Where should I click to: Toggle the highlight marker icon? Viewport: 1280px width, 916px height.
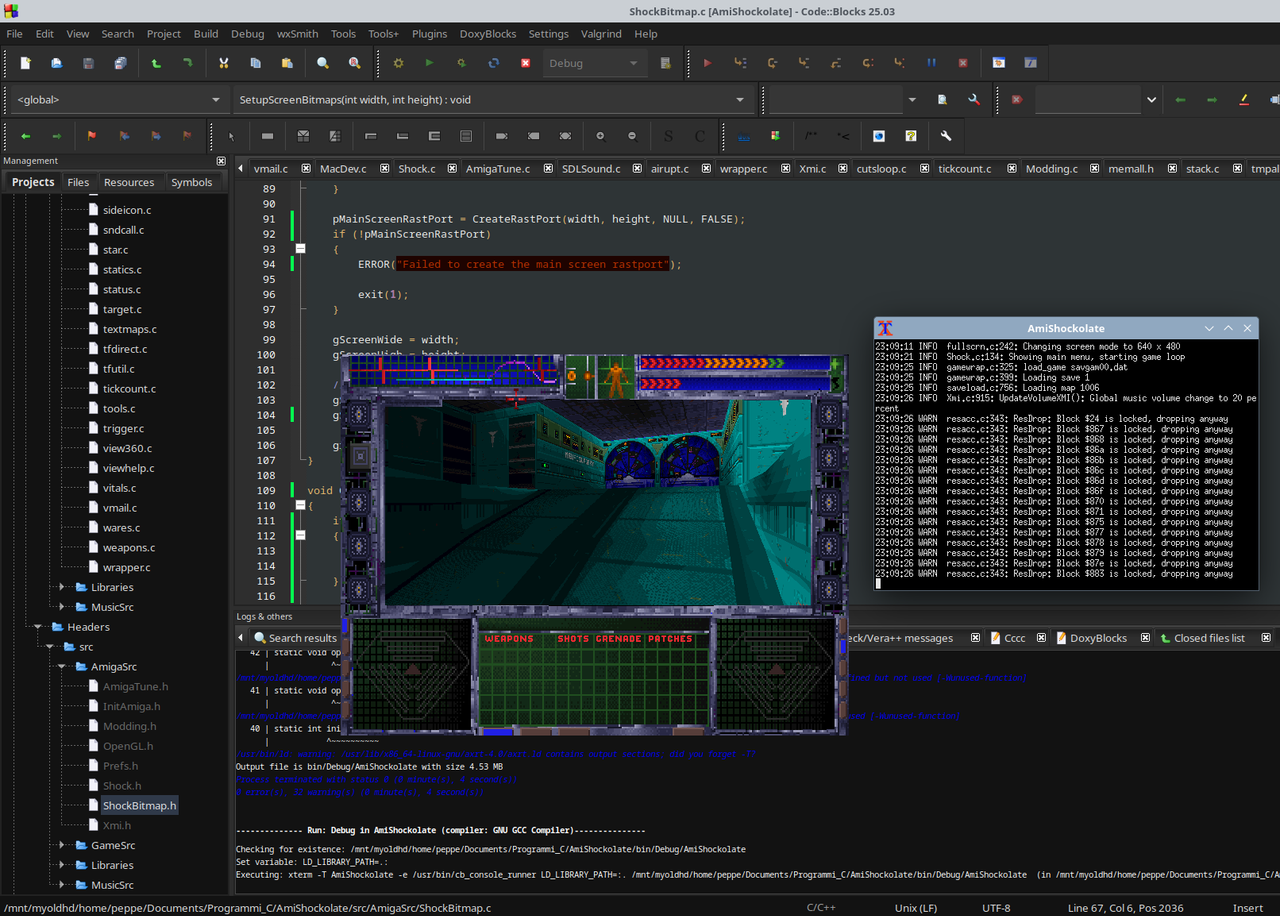click(1244, 100)
